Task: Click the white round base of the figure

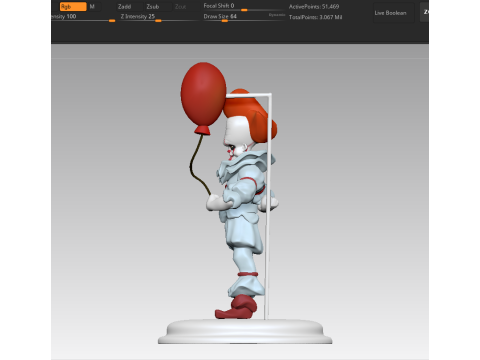Action: pos(245,331)
